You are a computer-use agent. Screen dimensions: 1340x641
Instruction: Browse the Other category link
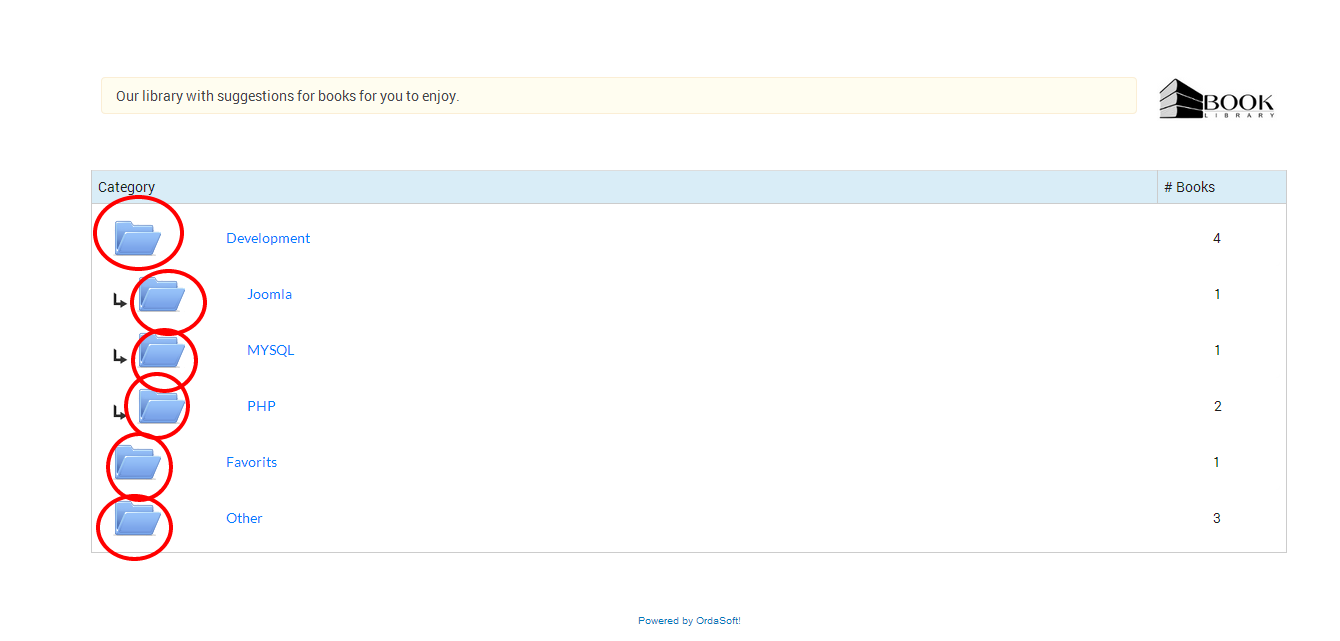coord(244,518)
